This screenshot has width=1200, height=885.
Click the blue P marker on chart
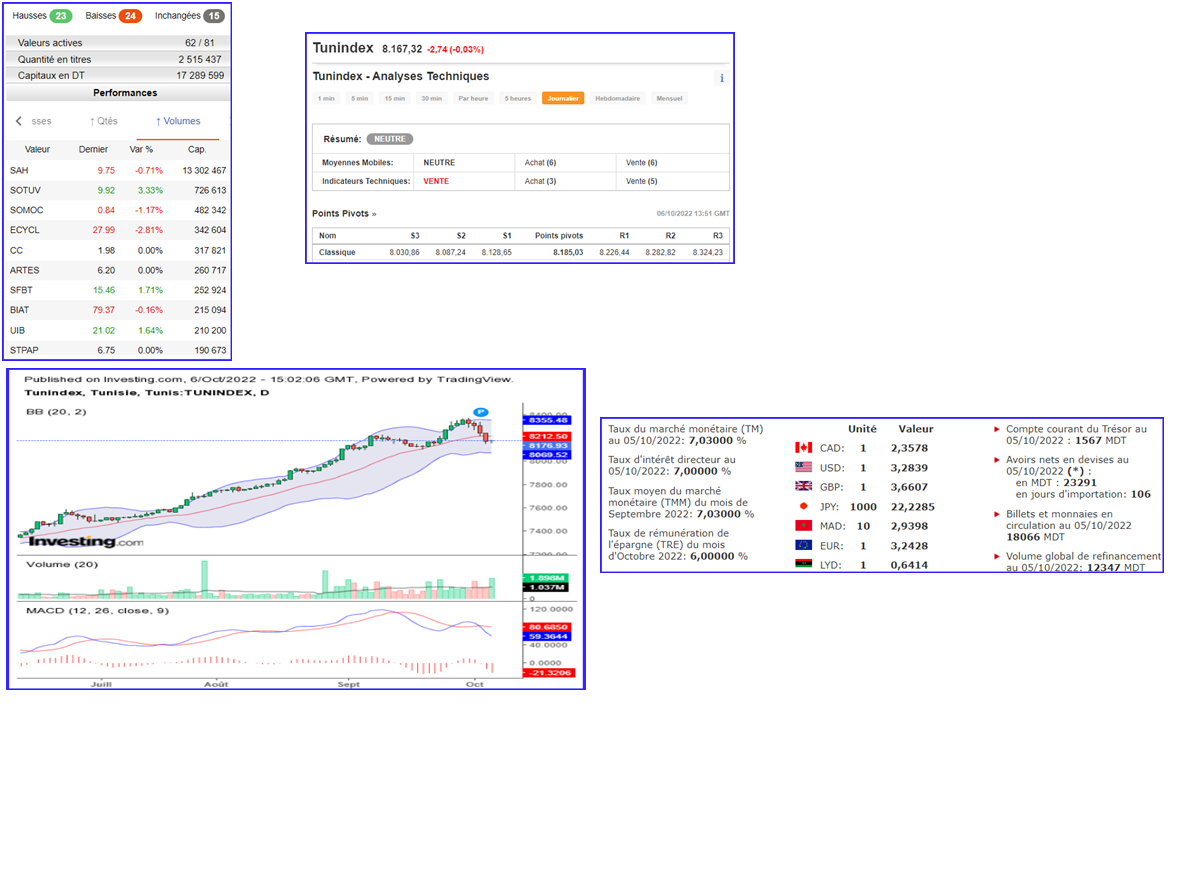click(481, 411)
